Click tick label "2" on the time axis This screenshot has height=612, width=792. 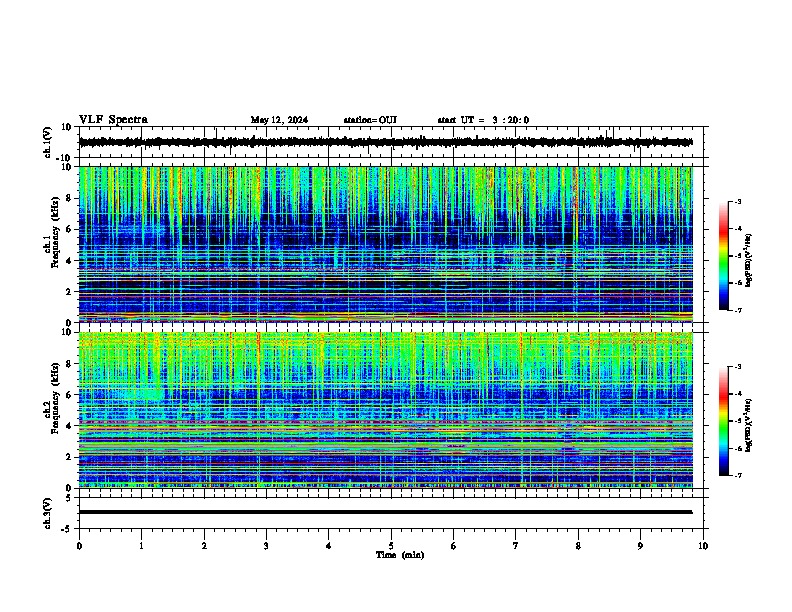tap(204, 546)
